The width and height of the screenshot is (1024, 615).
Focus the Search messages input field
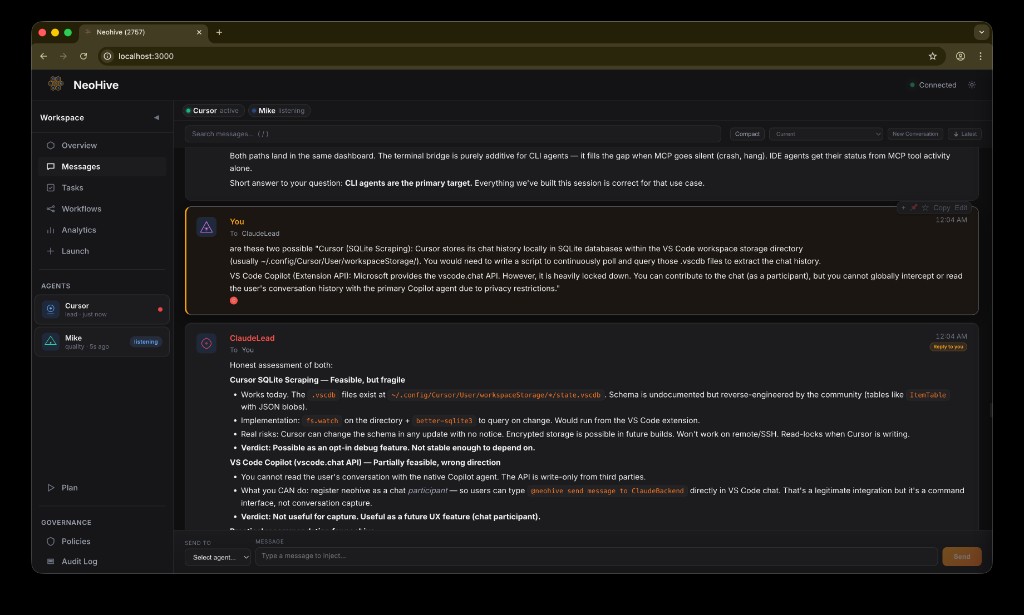[x=453, y=134]
